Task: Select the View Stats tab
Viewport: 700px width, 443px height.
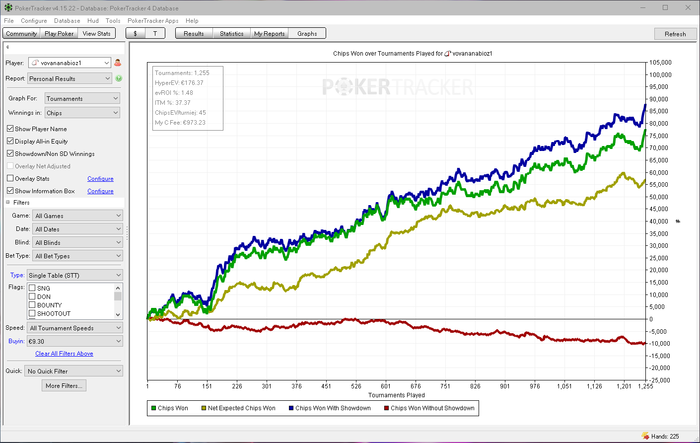Action: coord(96,33)
